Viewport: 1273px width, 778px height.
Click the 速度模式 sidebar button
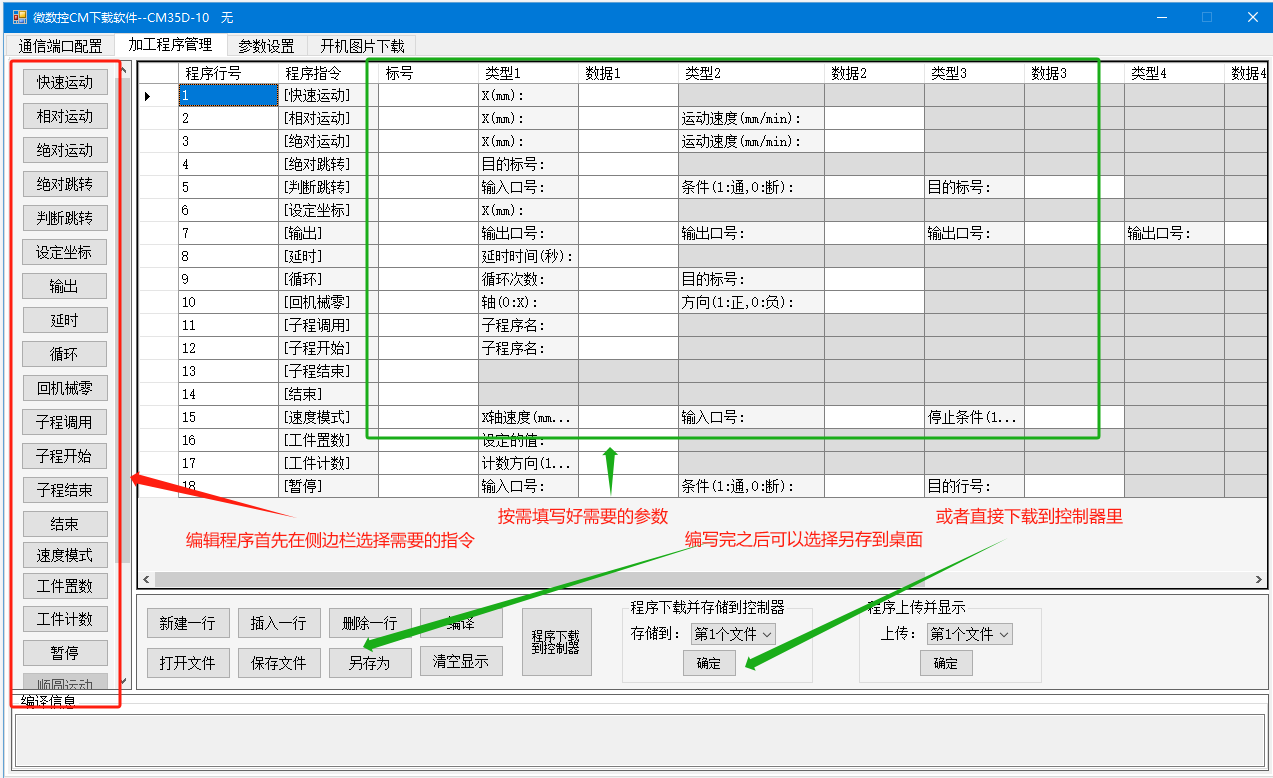coord(65,555)
